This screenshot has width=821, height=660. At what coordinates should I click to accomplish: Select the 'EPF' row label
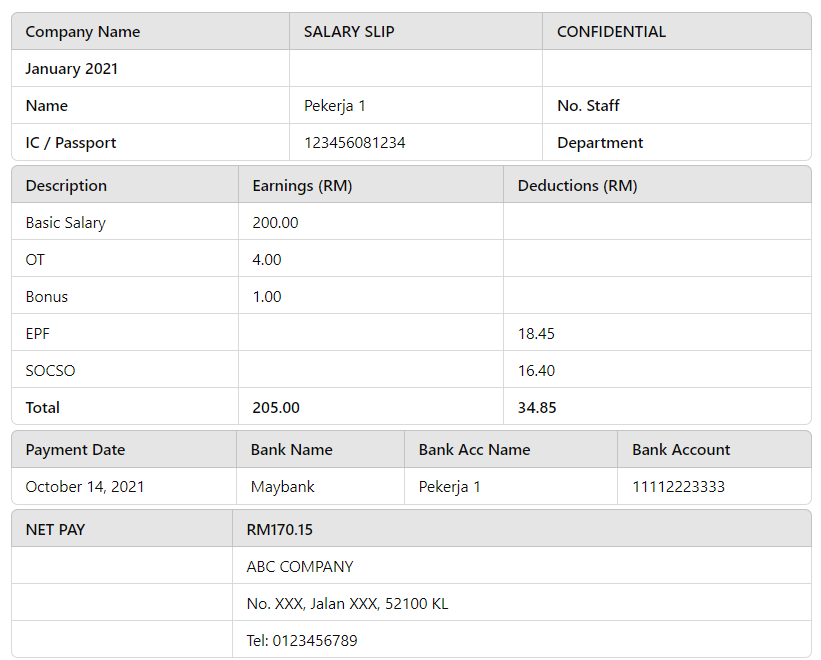point(37,334)
